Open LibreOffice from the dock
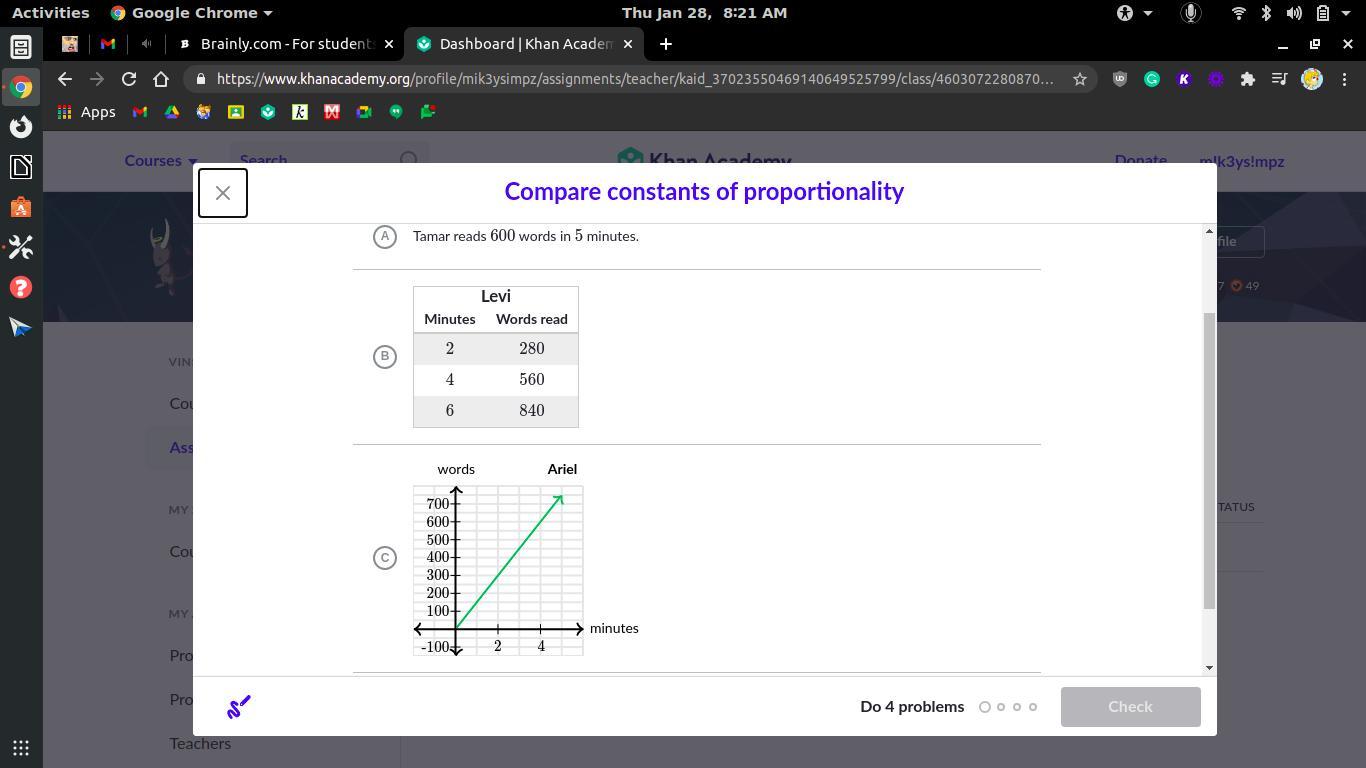This screenshot has width=1366, height=768. point(21,167)
